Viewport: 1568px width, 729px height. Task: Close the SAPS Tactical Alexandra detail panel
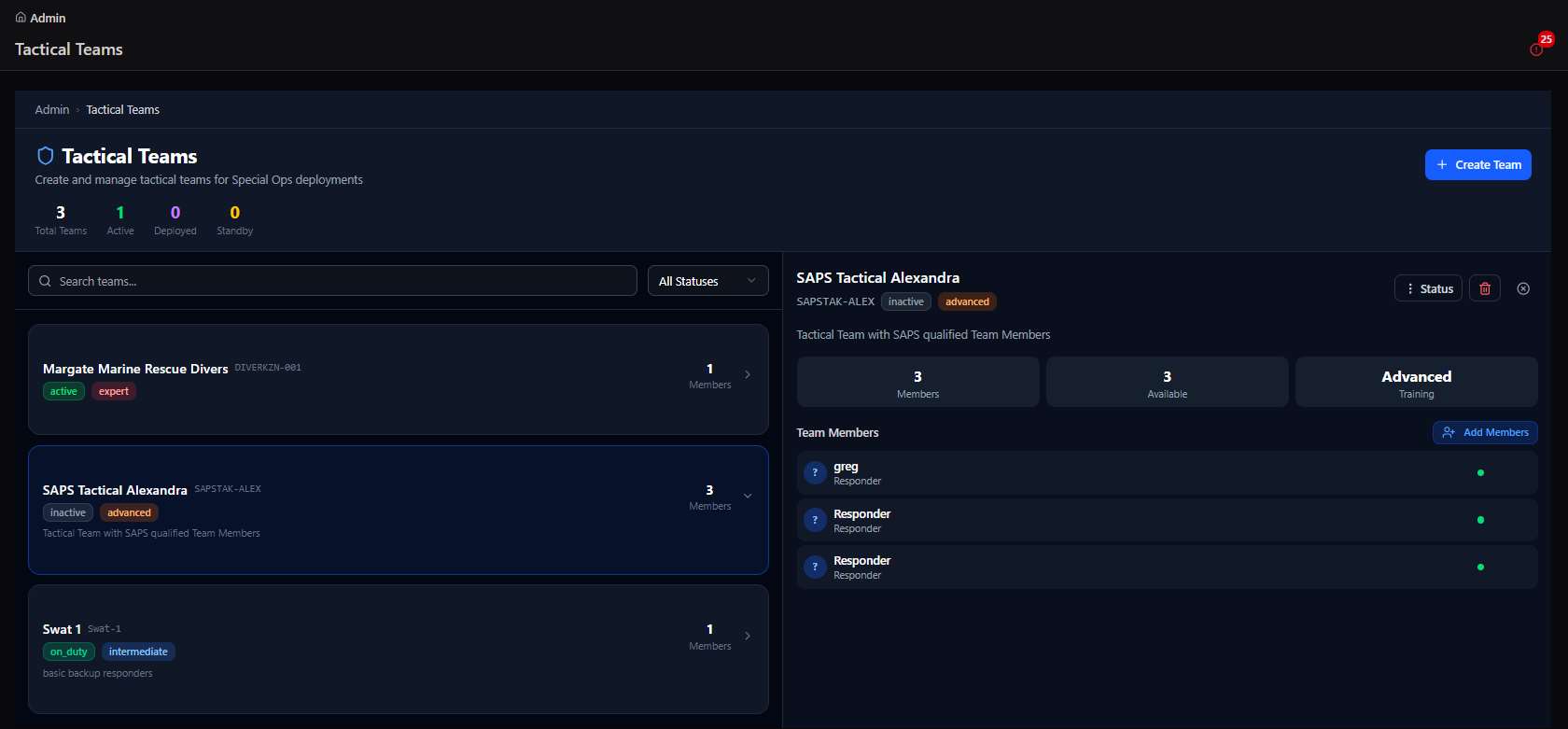pyautogui.click(x=1523, y=288)
